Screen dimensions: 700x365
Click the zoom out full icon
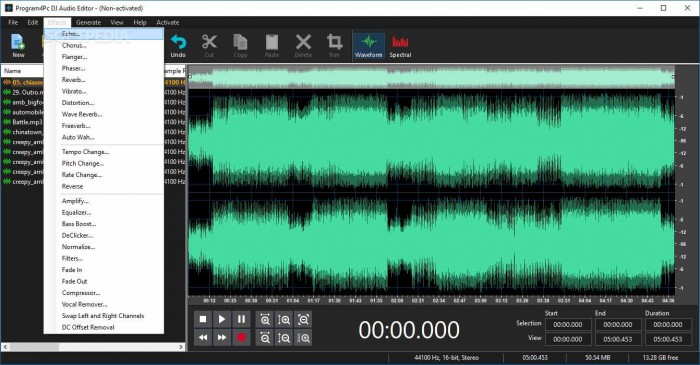pyautogui.click(x=304, y=319)
